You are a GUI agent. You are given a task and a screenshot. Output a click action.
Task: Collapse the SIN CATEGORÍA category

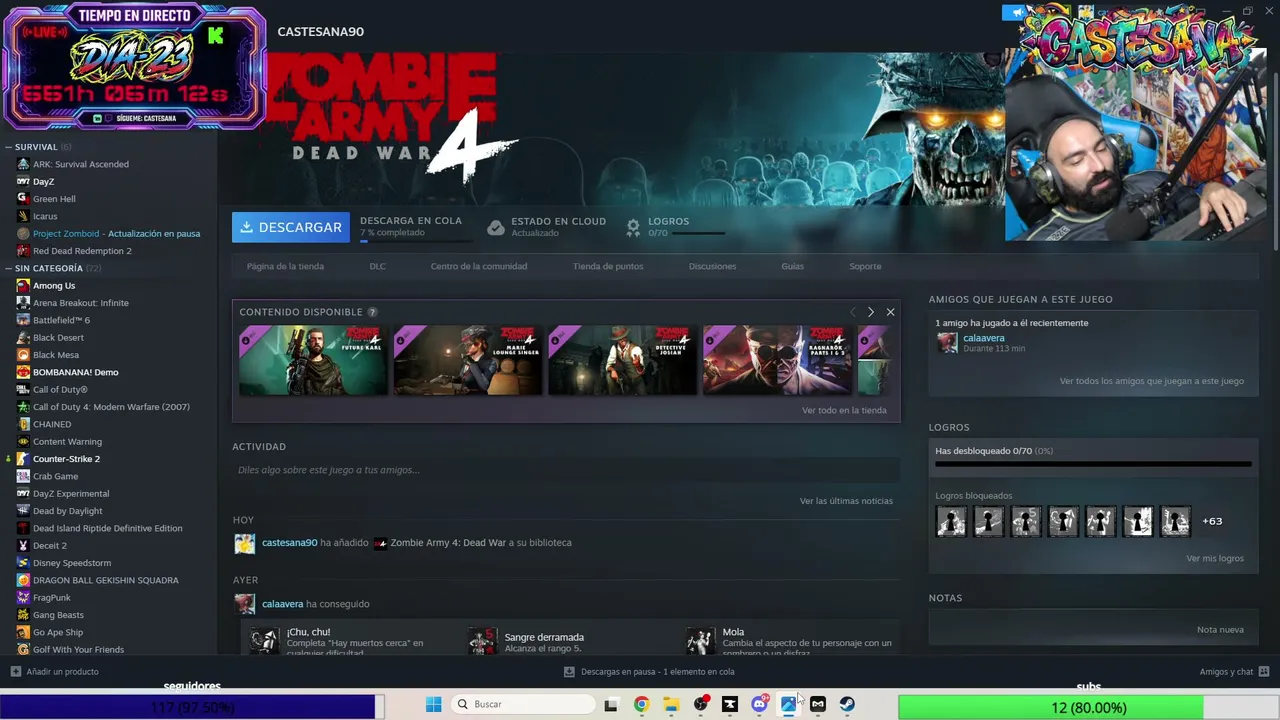coord(8,268)
